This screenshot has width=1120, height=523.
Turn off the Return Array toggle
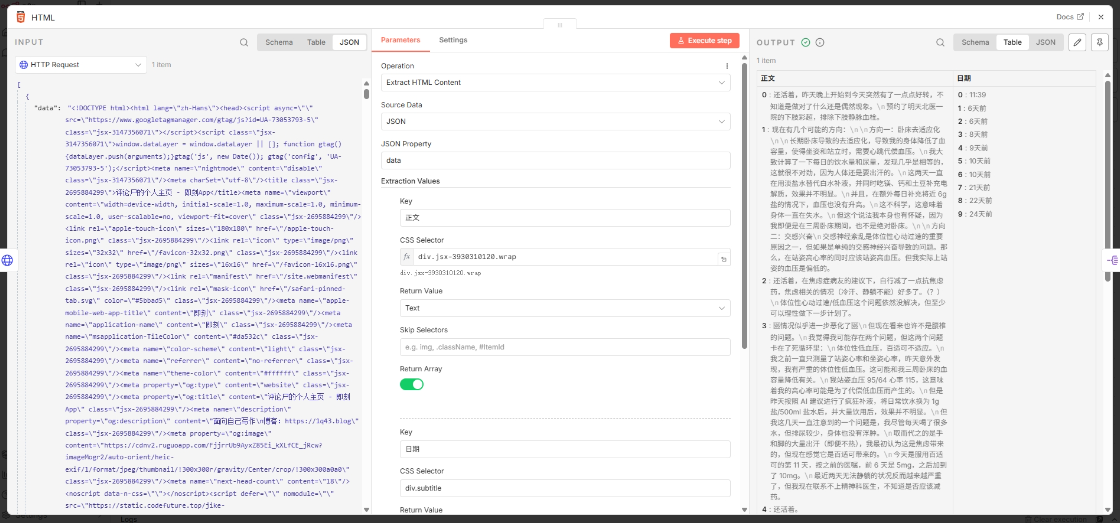411,384
